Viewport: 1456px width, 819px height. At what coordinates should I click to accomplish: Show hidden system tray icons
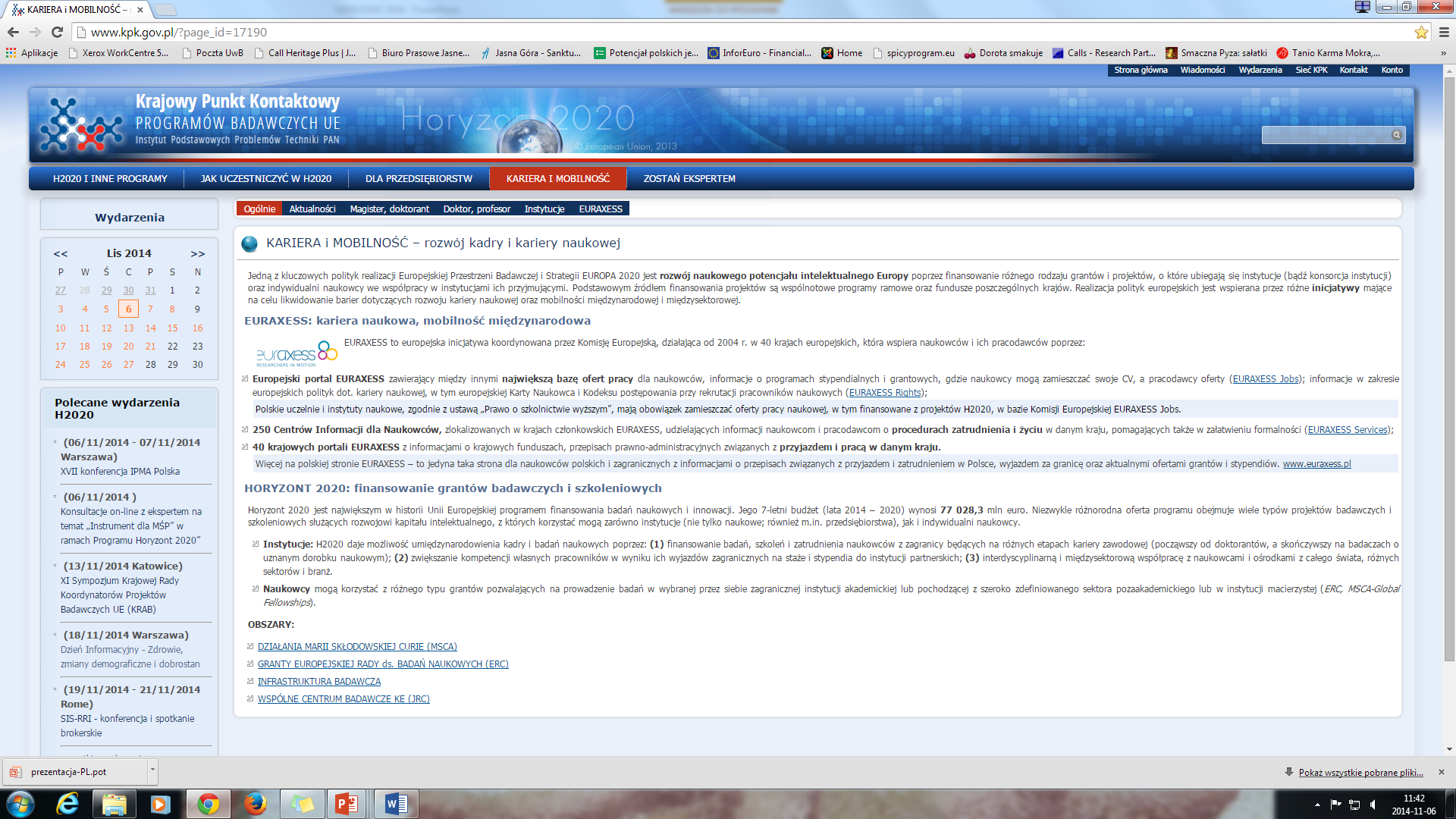click(x=1317, y=805)
